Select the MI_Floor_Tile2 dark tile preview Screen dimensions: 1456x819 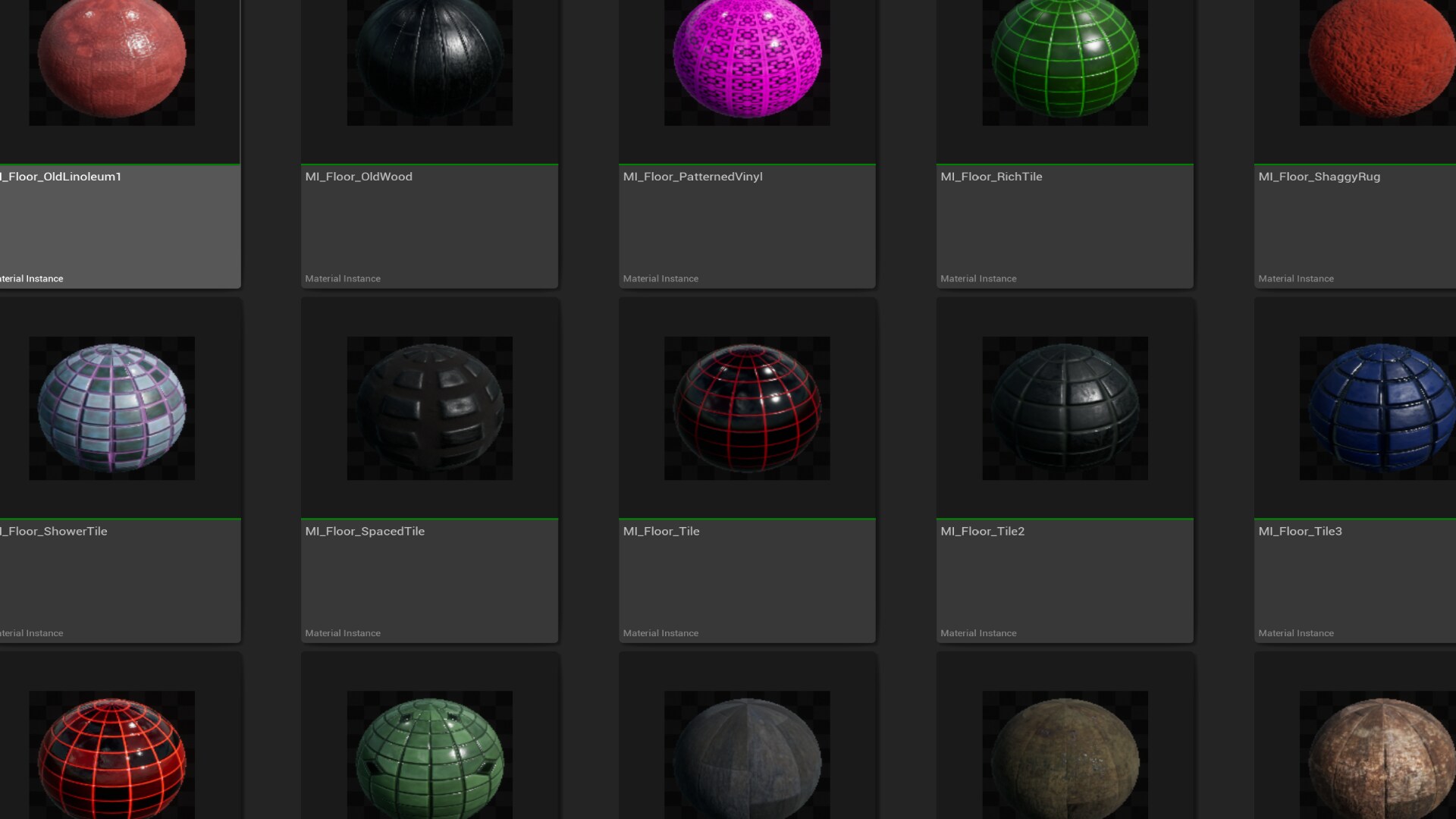pyautogui.click(x=1064, y=408)
